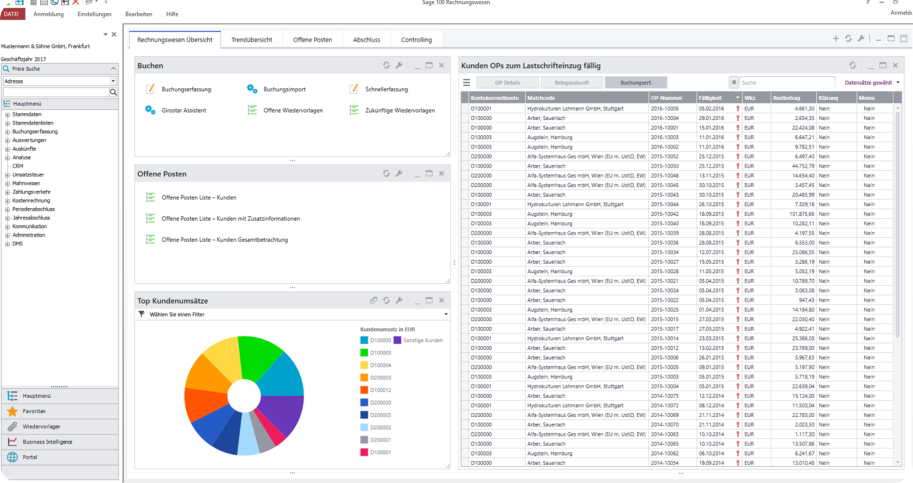The image size is (913, 483).
Task: Click sidebar free search text field
Action: pos(55,92)
